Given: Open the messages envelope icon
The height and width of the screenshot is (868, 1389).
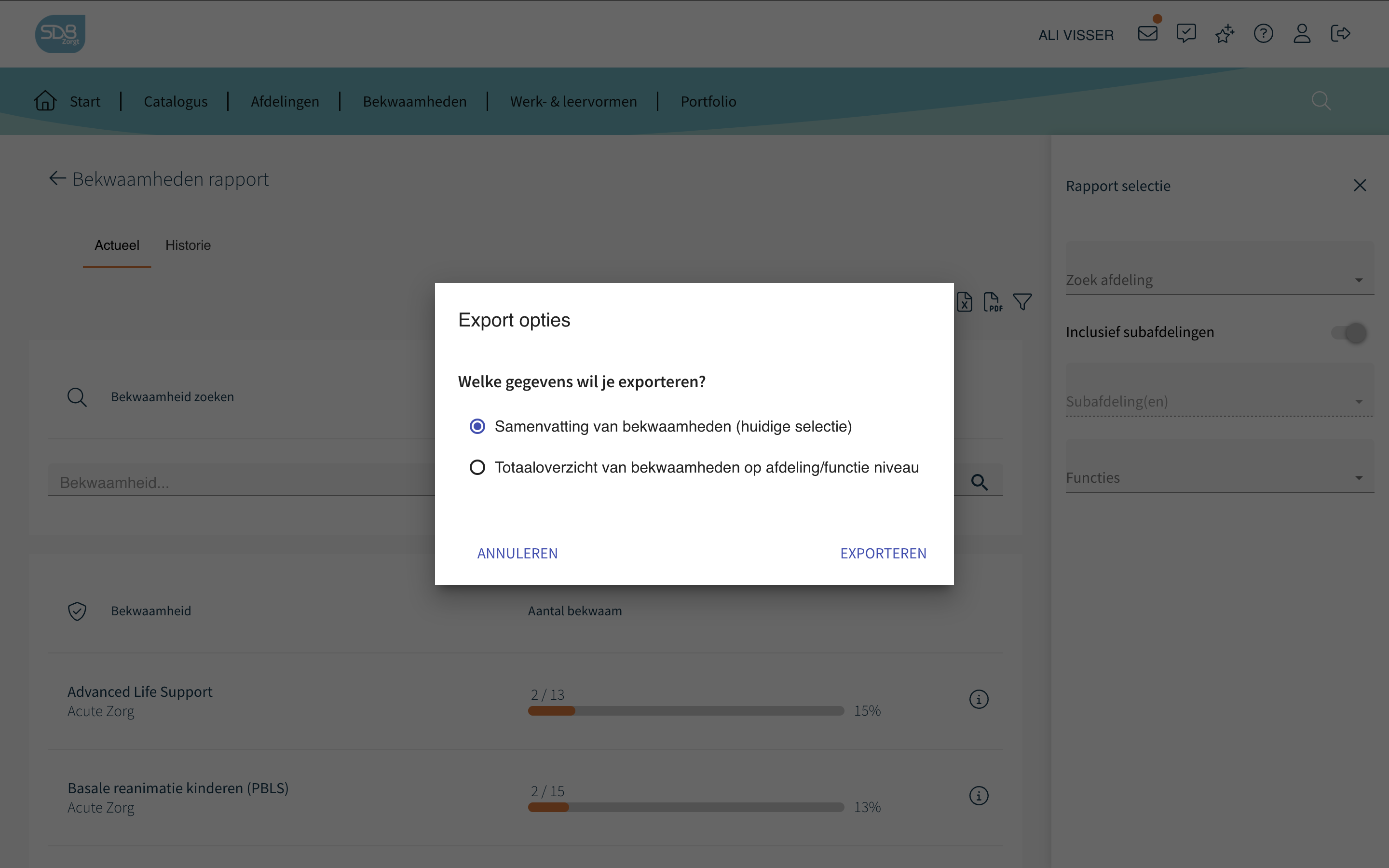Looking at the screenshot, I should [x=1147, y=34].
